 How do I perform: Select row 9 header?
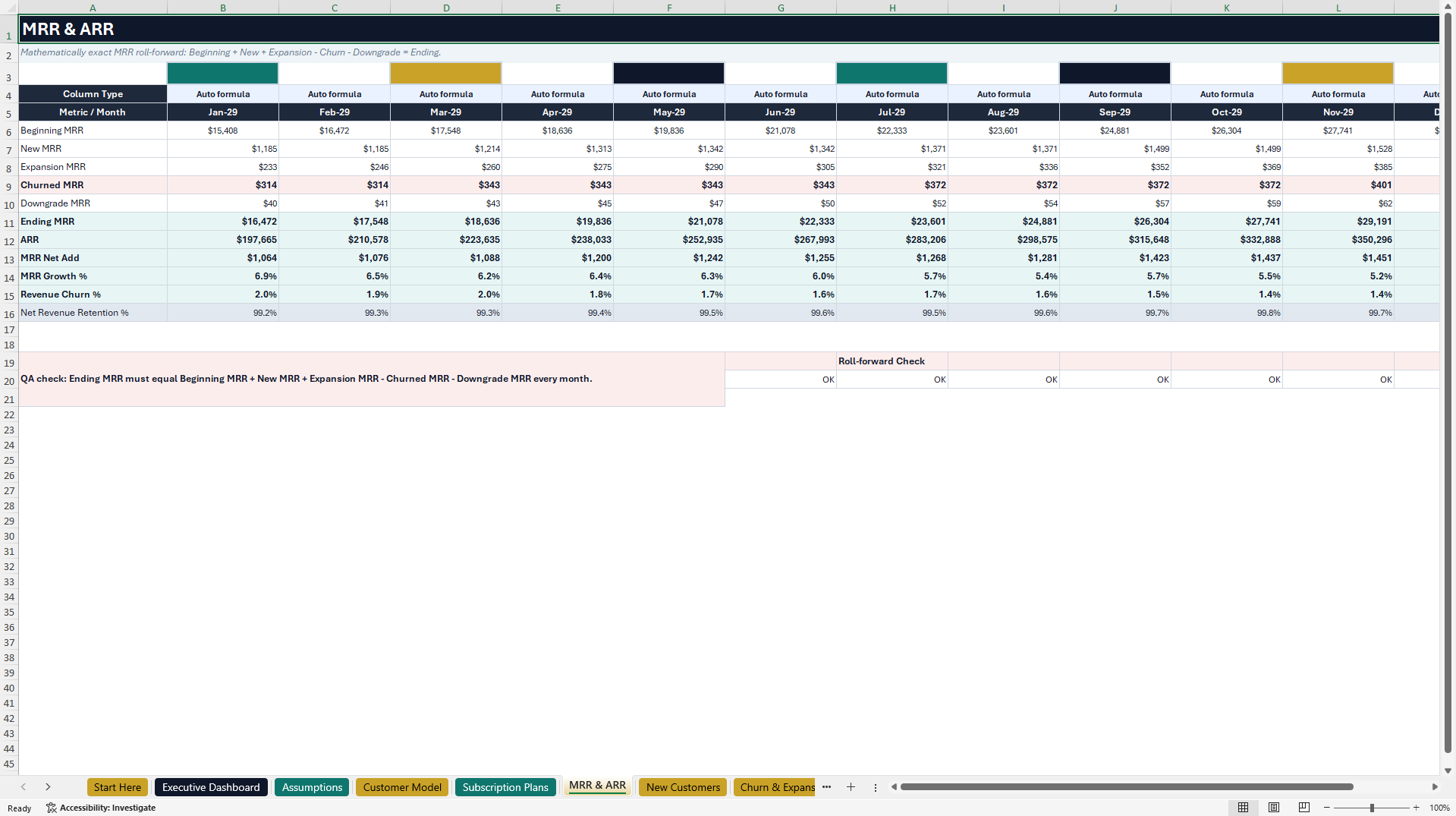point(8,186)
